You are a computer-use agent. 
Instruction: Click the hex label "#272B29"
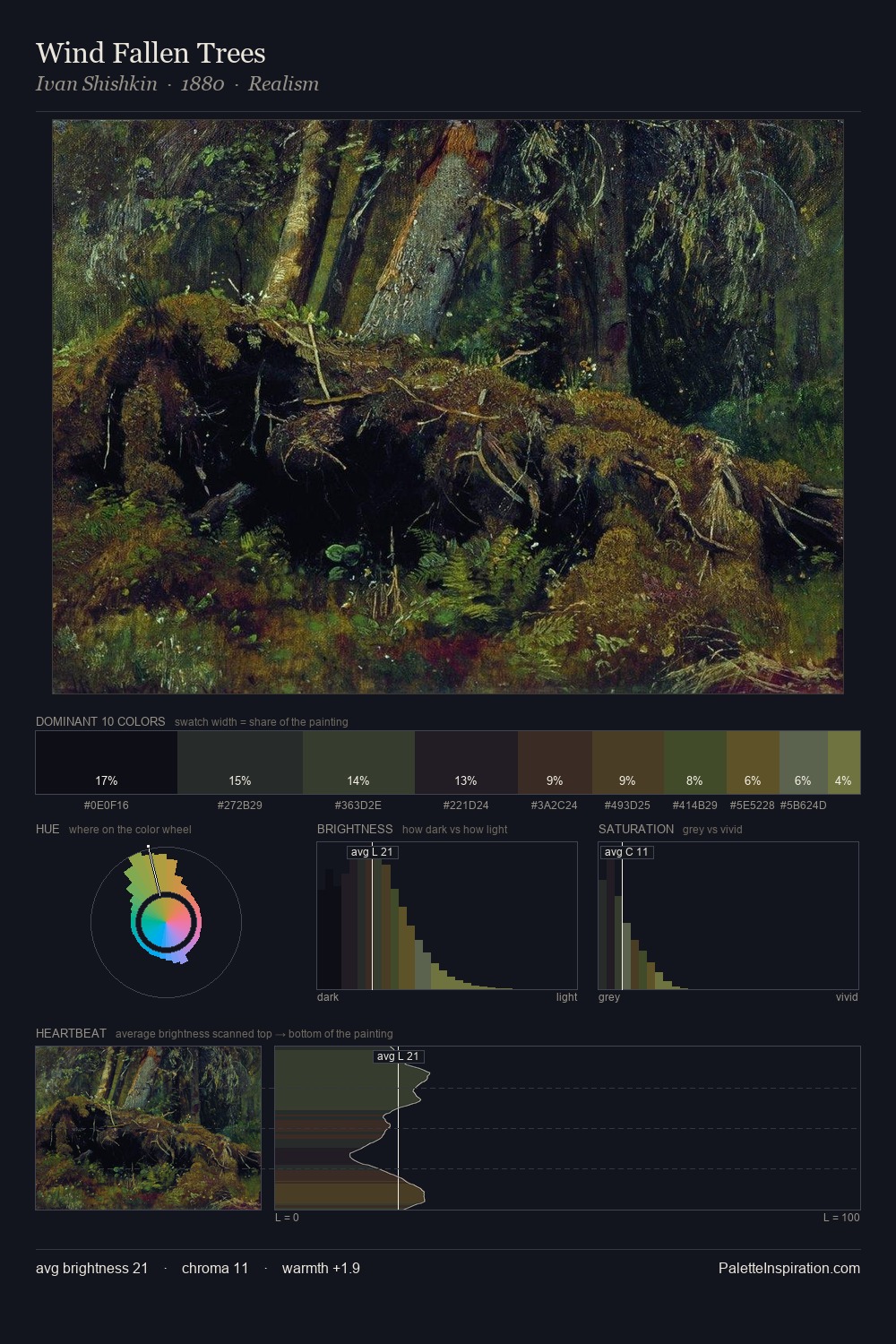[x=240, y=805]
